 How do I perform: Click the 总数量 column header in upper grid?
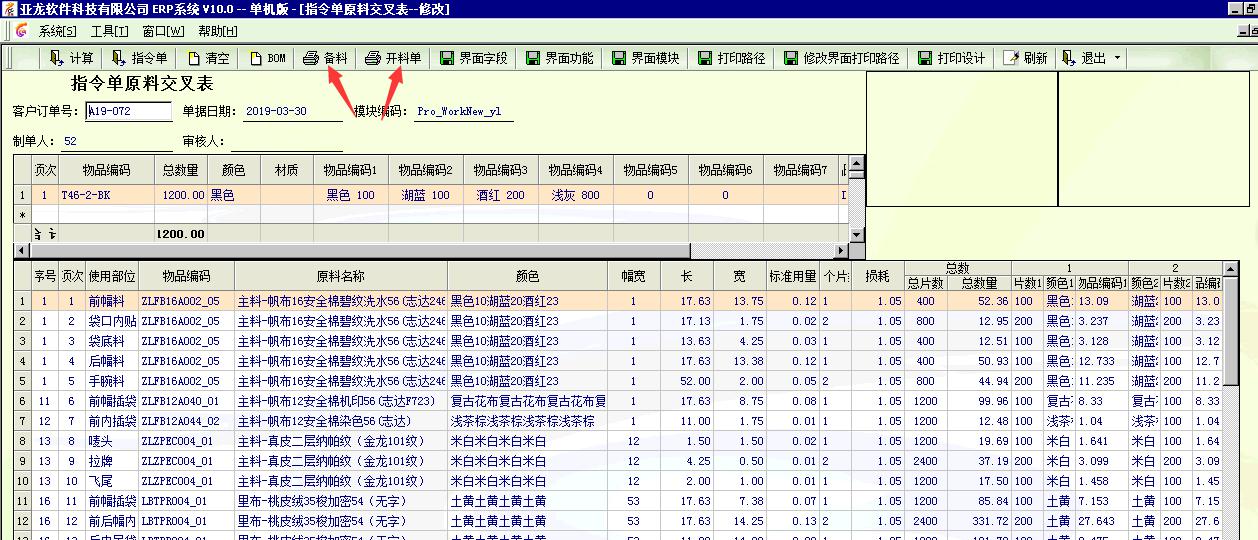pos(181,171)
